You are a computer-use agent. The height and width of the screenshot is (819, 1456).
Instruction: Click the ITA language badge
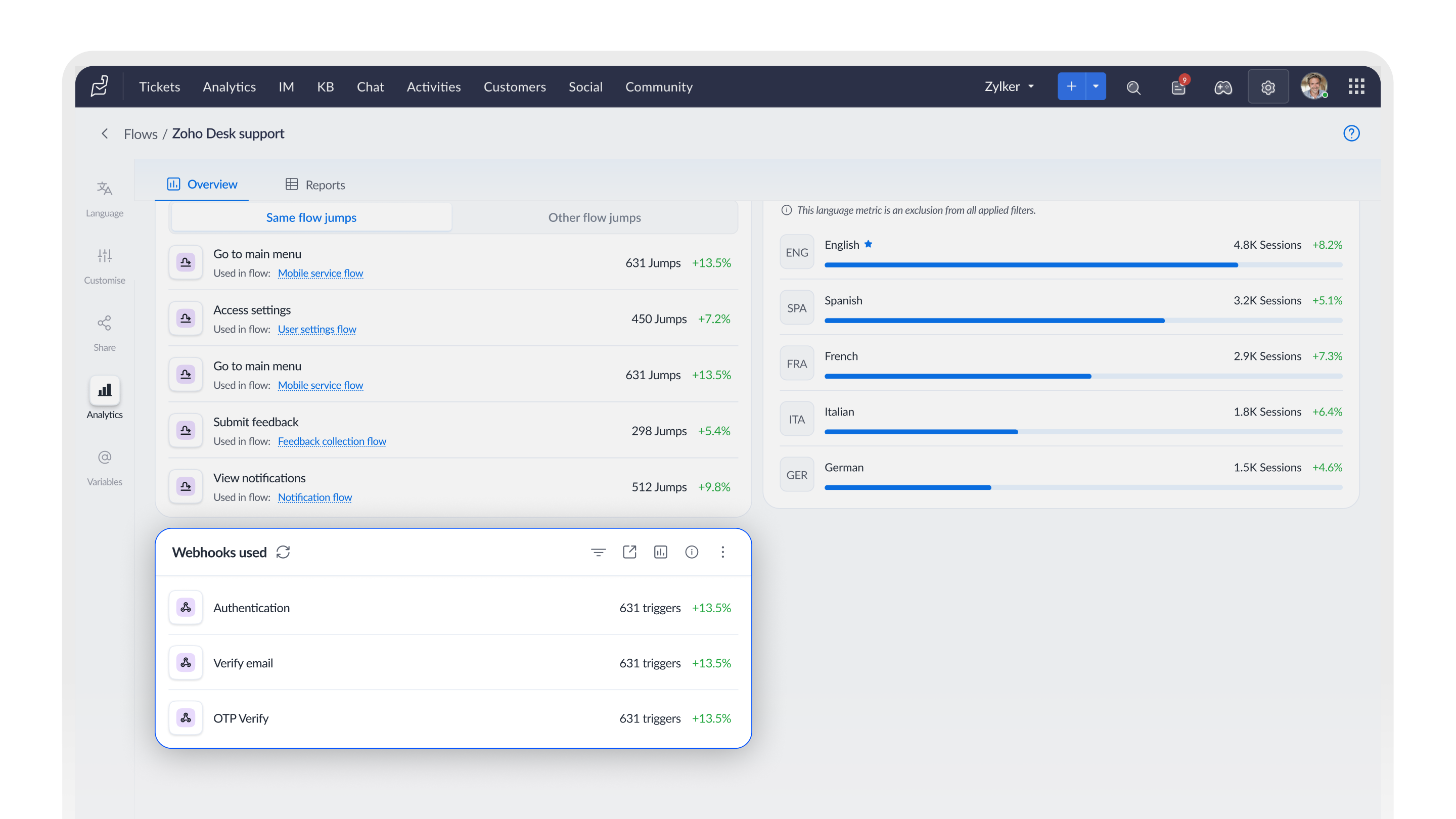pos(797,420)
